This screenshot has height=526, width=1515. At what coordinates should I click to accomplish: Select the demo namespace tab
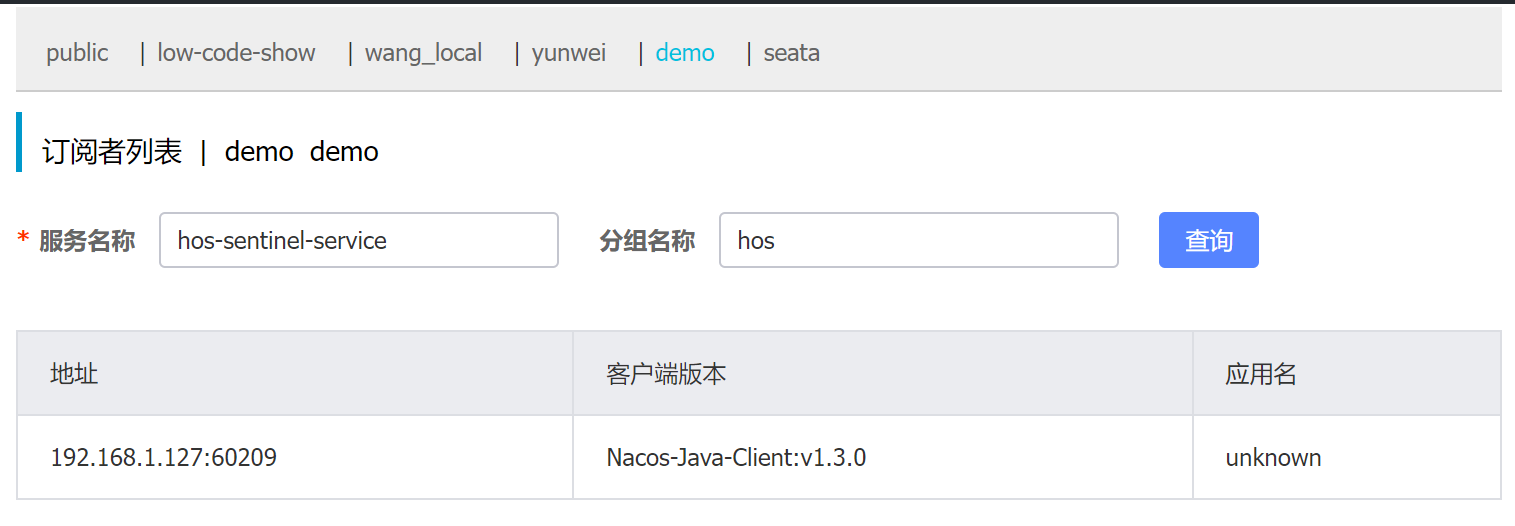click(x=685, y=53)
